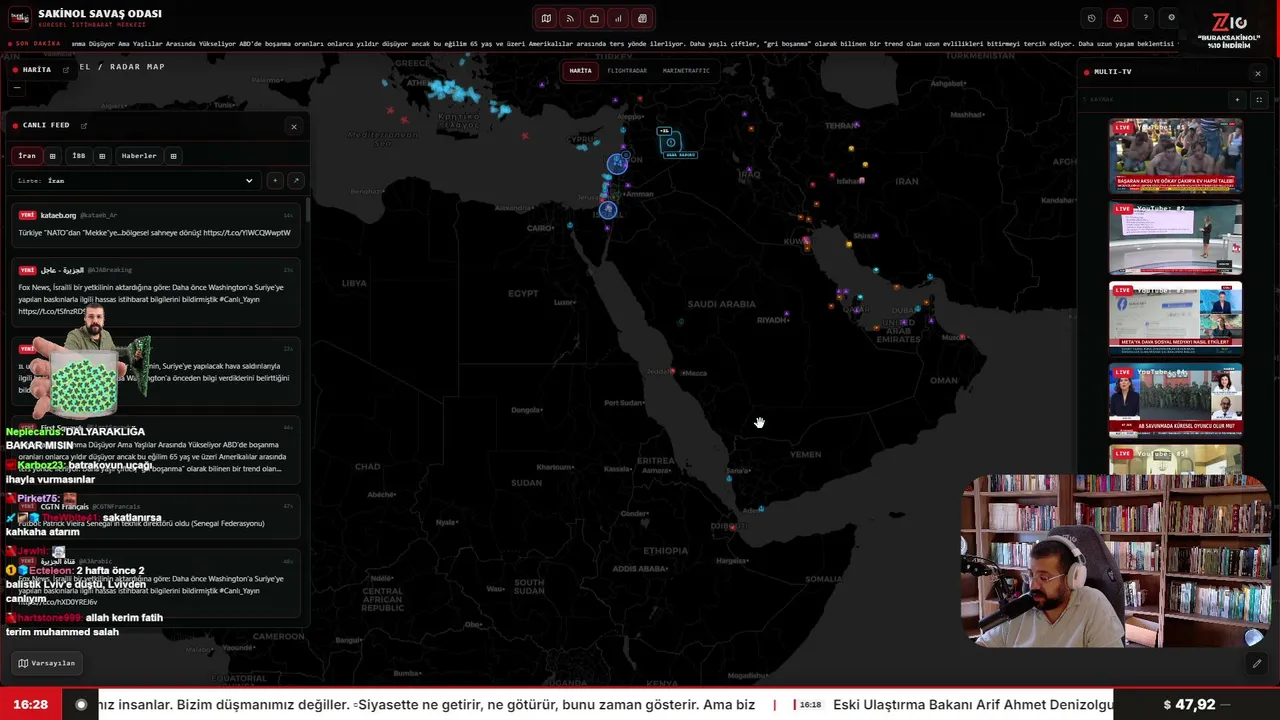
Task: Open grid view next to İBB tab
Action: 102,156
